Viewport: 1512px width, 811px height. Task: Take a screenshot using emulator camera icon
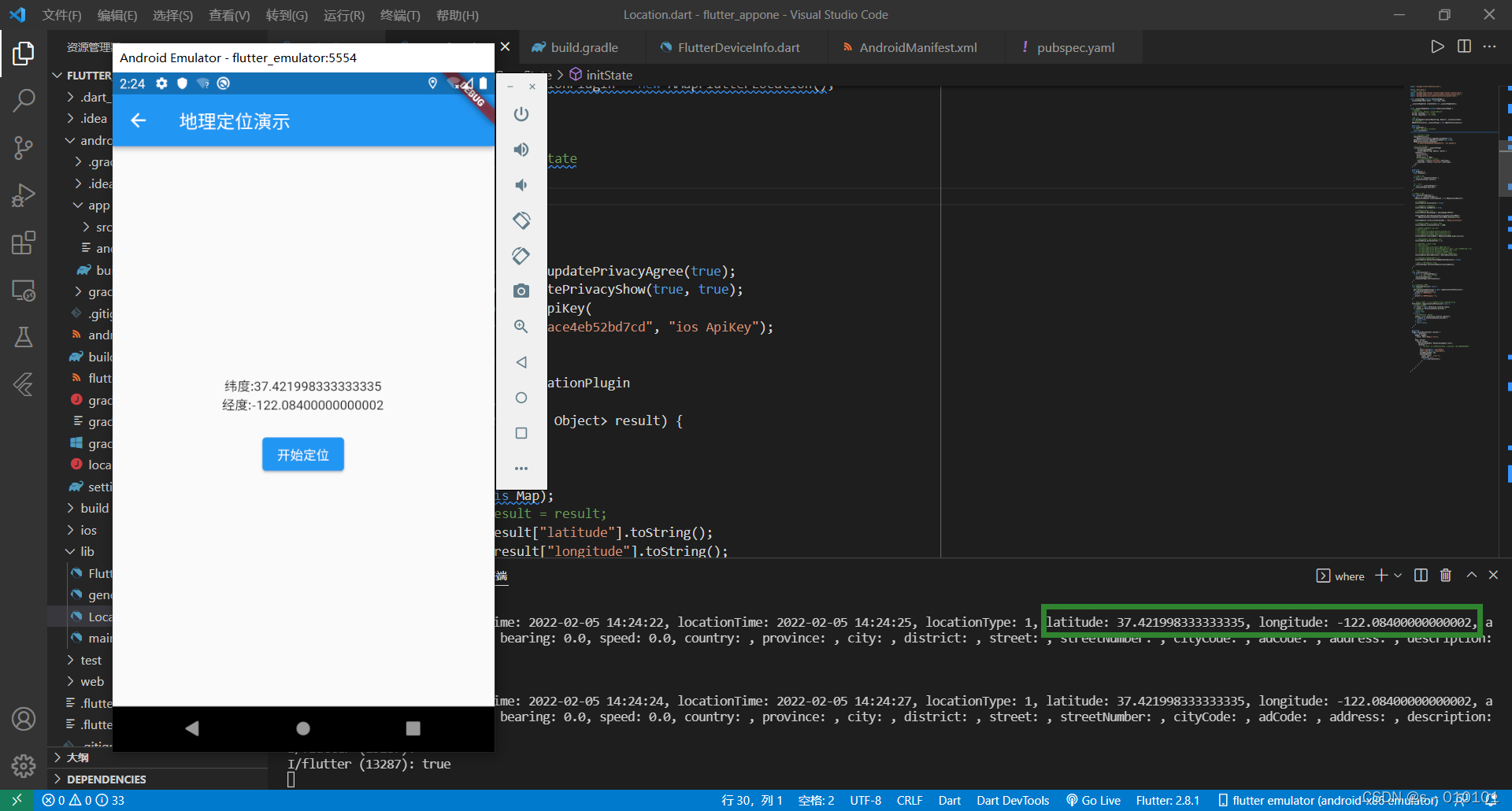[x=521, y=291]
